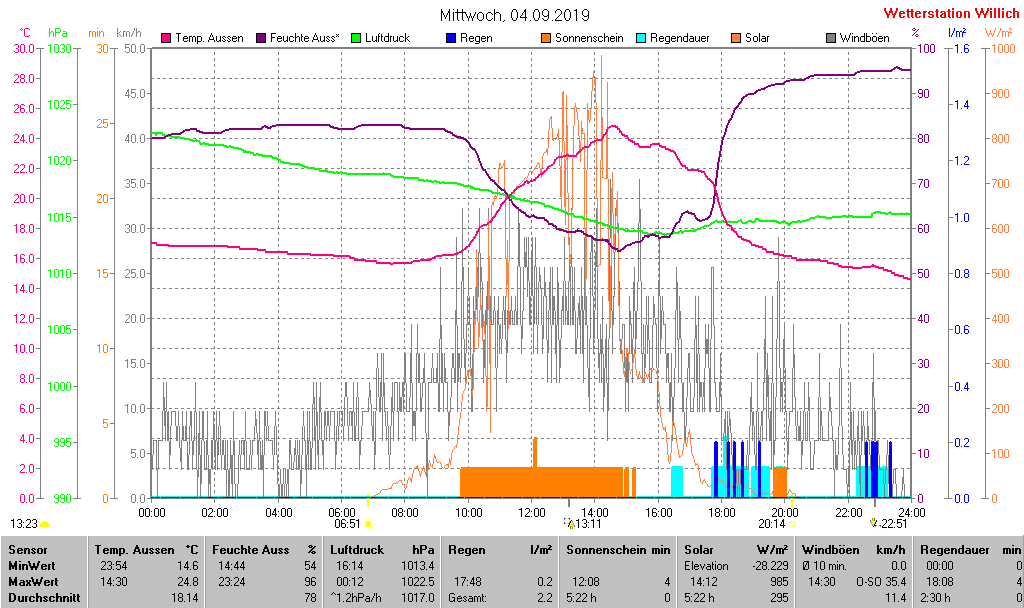Click the 'Elevation' label in Solar column
The image size is (1024, 608).
(x=706, y=566)
